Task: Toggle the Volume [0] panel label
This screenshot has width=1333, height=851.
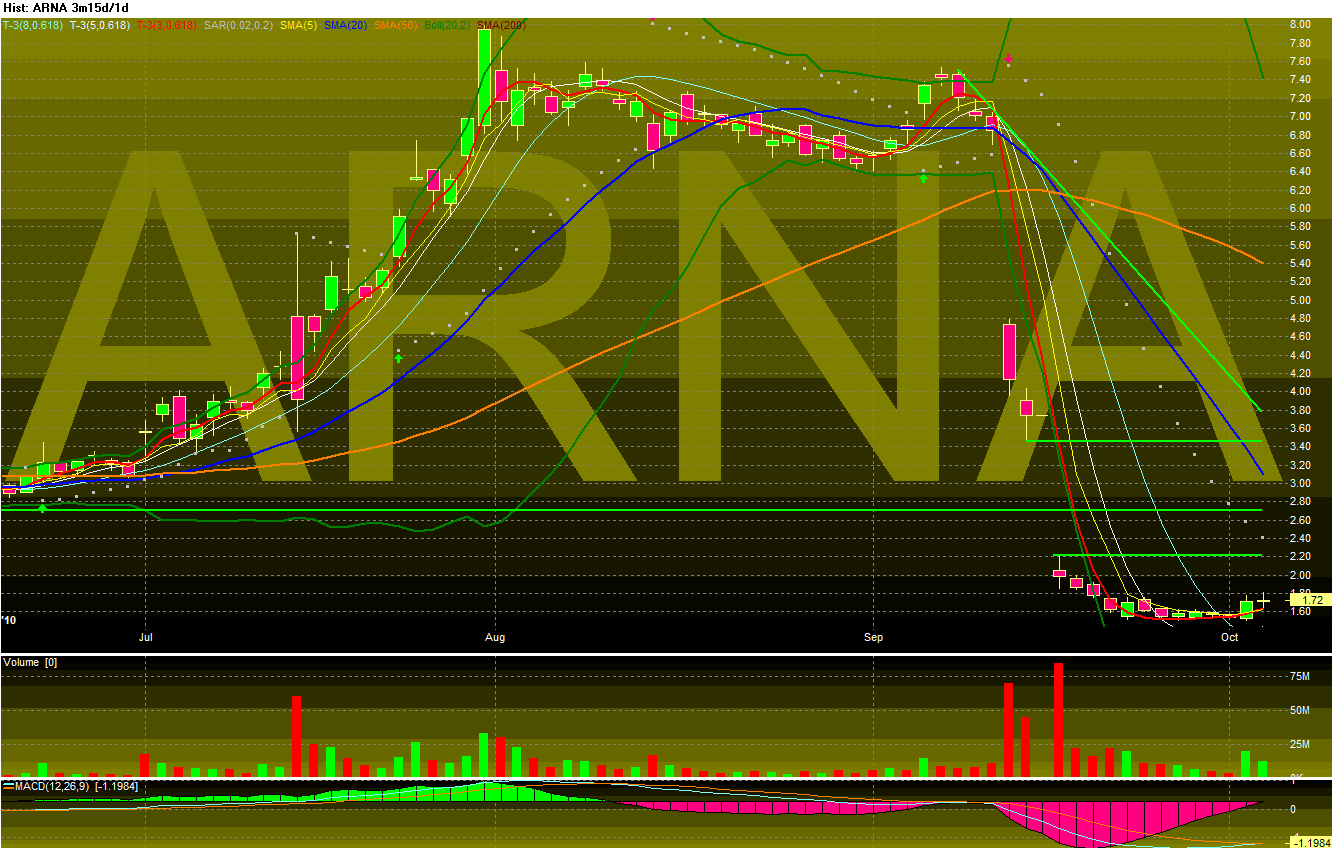Action: 33,661
